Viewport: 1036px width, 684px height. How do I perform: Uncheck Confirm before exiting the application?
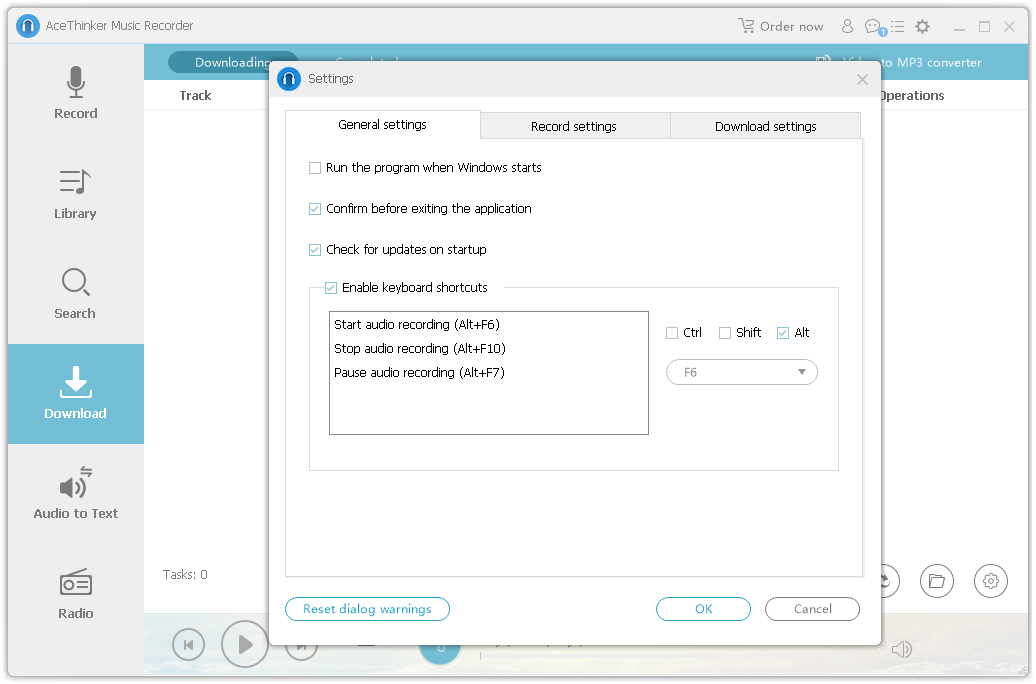(315, 209)
